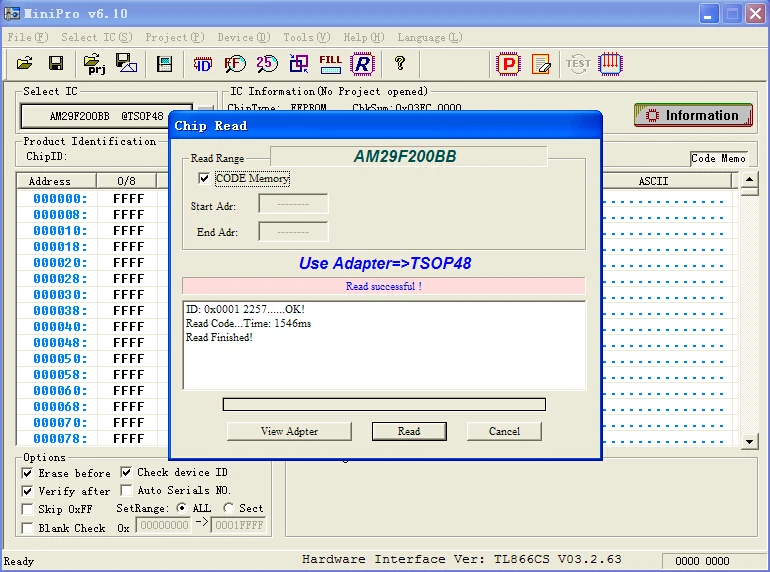Click the Chip Read progress bar
The height and width of the screenshot is (572, 770).
click(384, 405)
